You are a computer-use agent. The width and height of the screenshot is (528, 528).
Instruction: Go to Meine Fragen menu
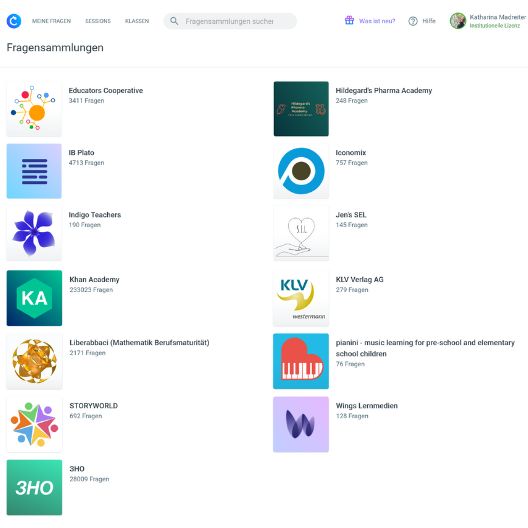pos(52,21)
